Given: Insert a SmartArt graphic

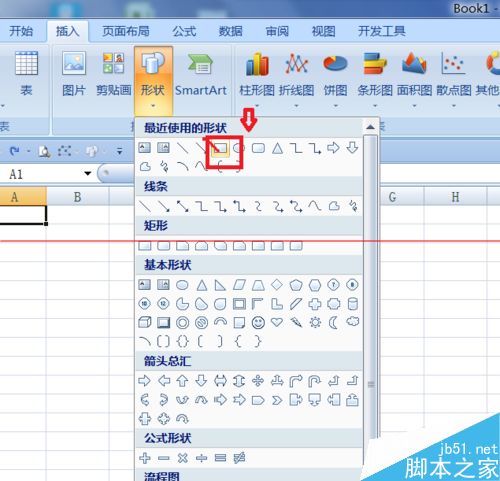Looking at the screenshot, I should point(200,74).
